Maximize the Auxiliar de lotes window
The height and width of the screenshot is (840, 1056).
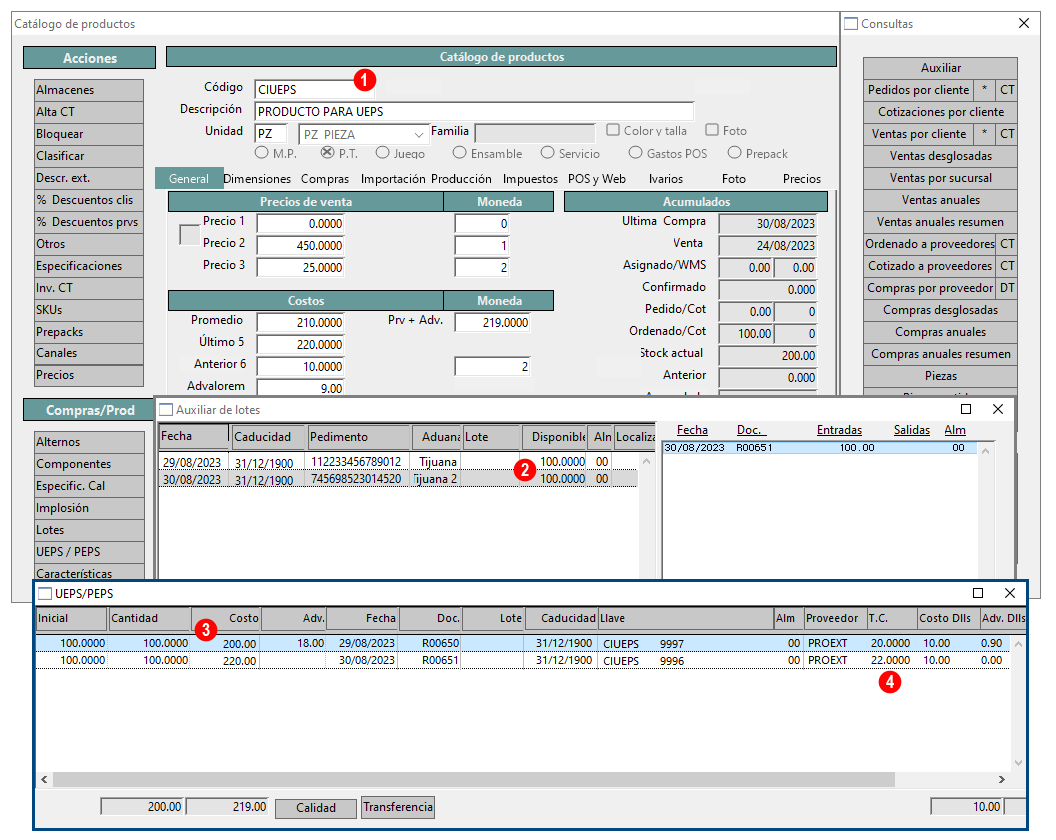pos(966,409)
